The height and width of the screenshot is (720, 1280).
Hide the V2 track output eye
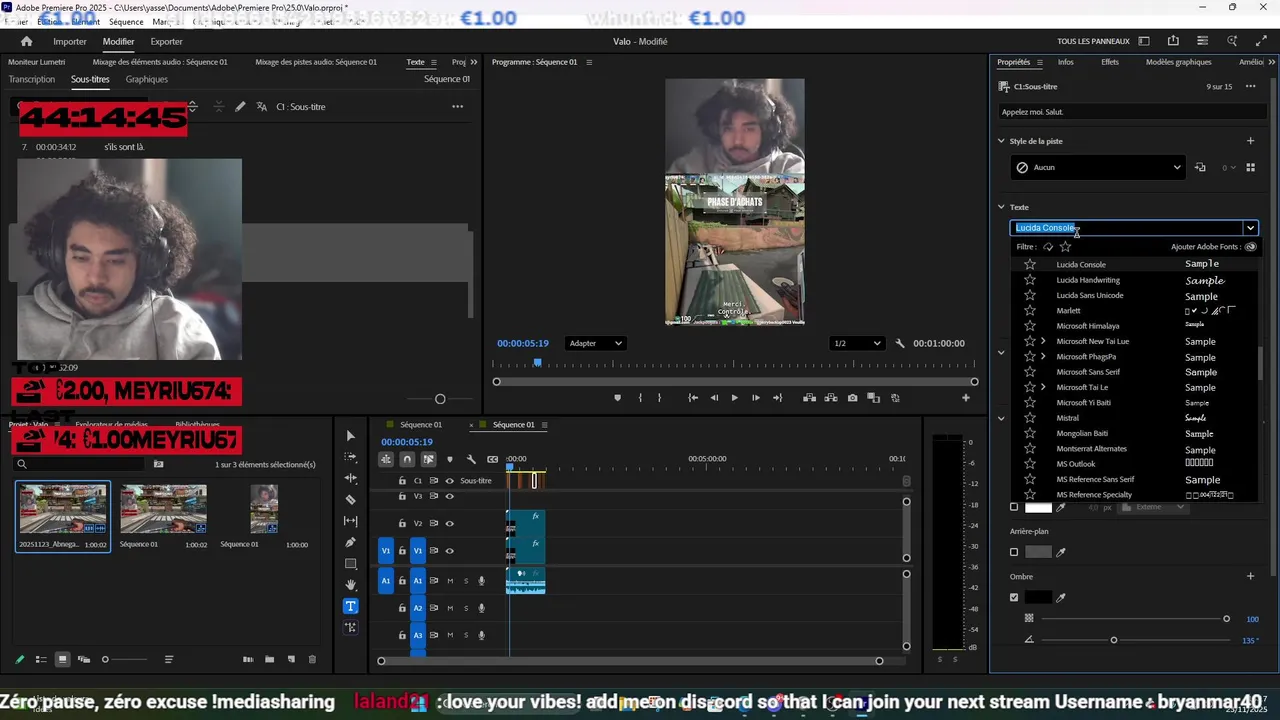(x=449, y=523)
